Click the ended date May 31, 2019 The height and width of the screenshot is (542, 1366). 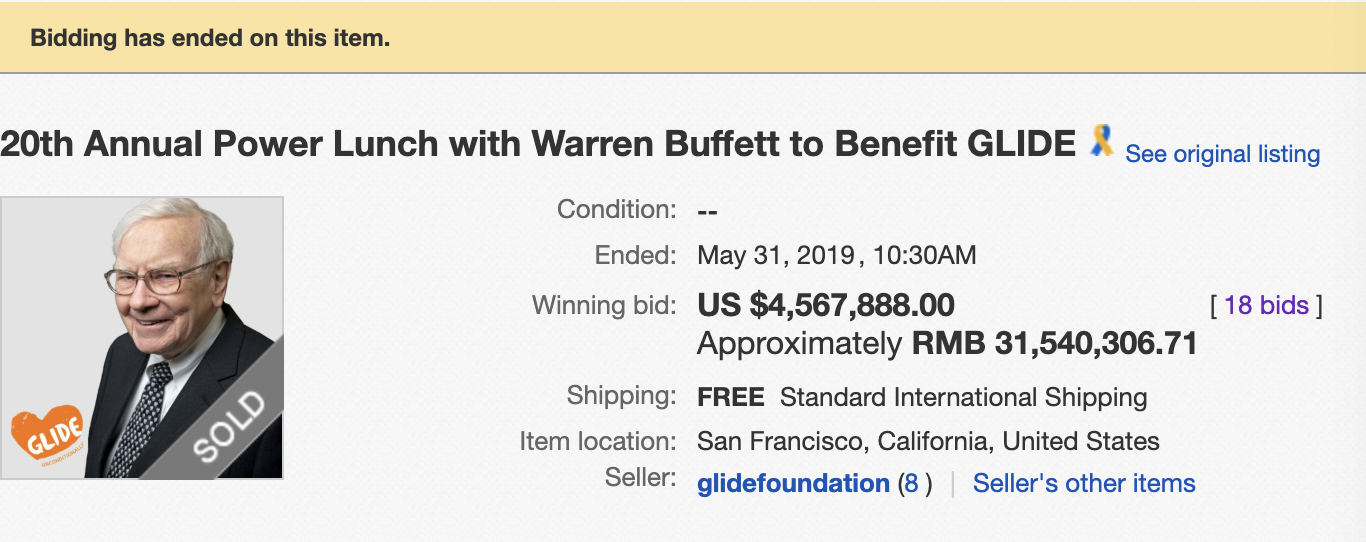775,255
